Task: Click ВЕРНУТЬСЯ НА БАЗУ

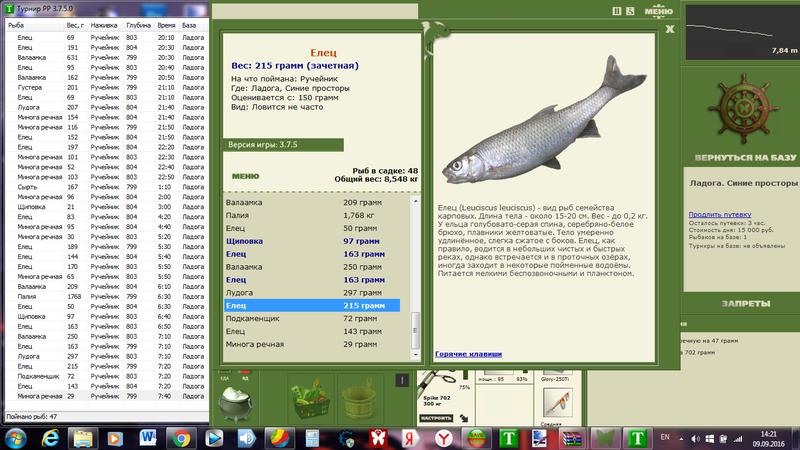Action: (745, 158)
